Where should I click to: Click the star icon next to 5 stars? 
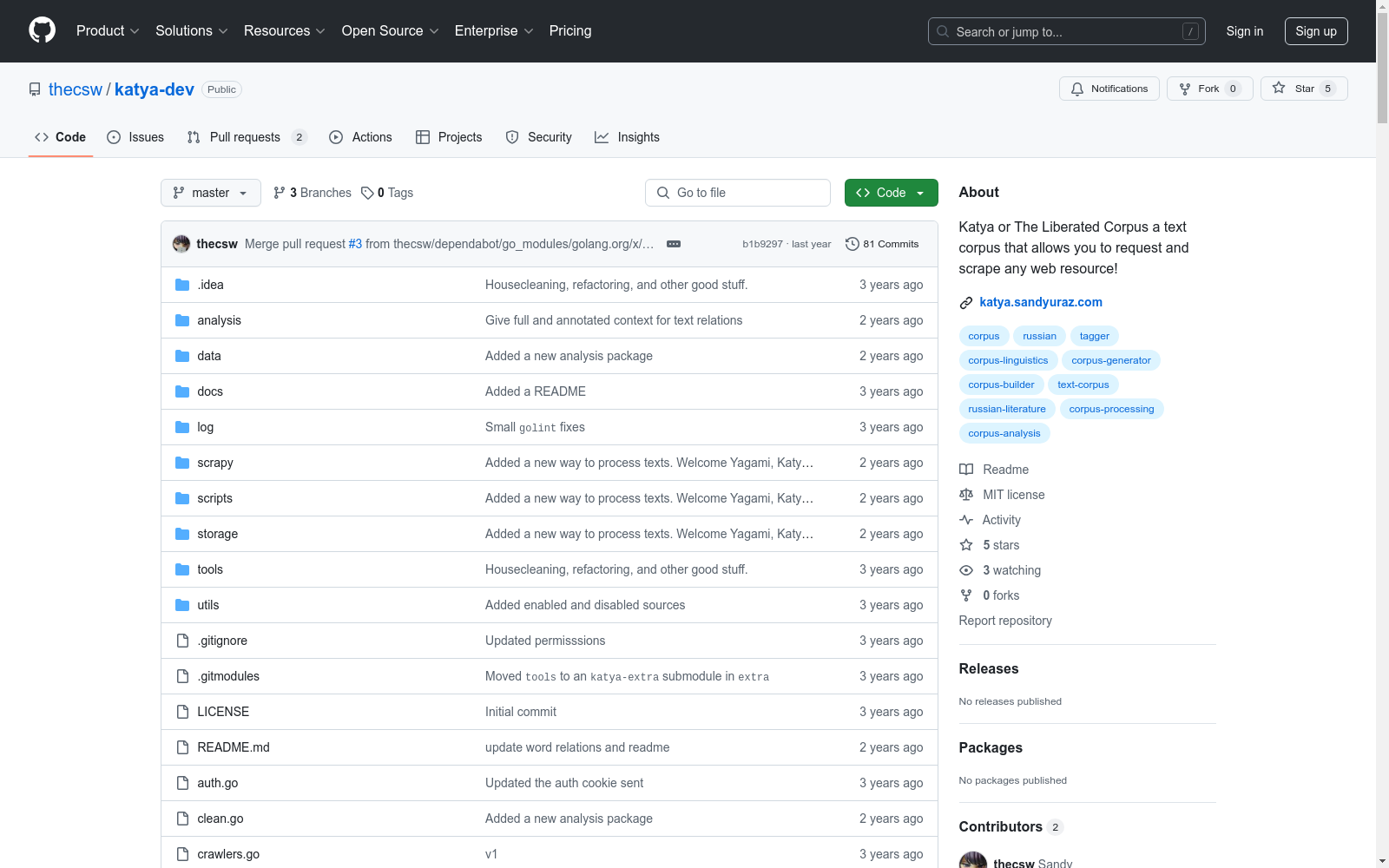pos(966,545)
